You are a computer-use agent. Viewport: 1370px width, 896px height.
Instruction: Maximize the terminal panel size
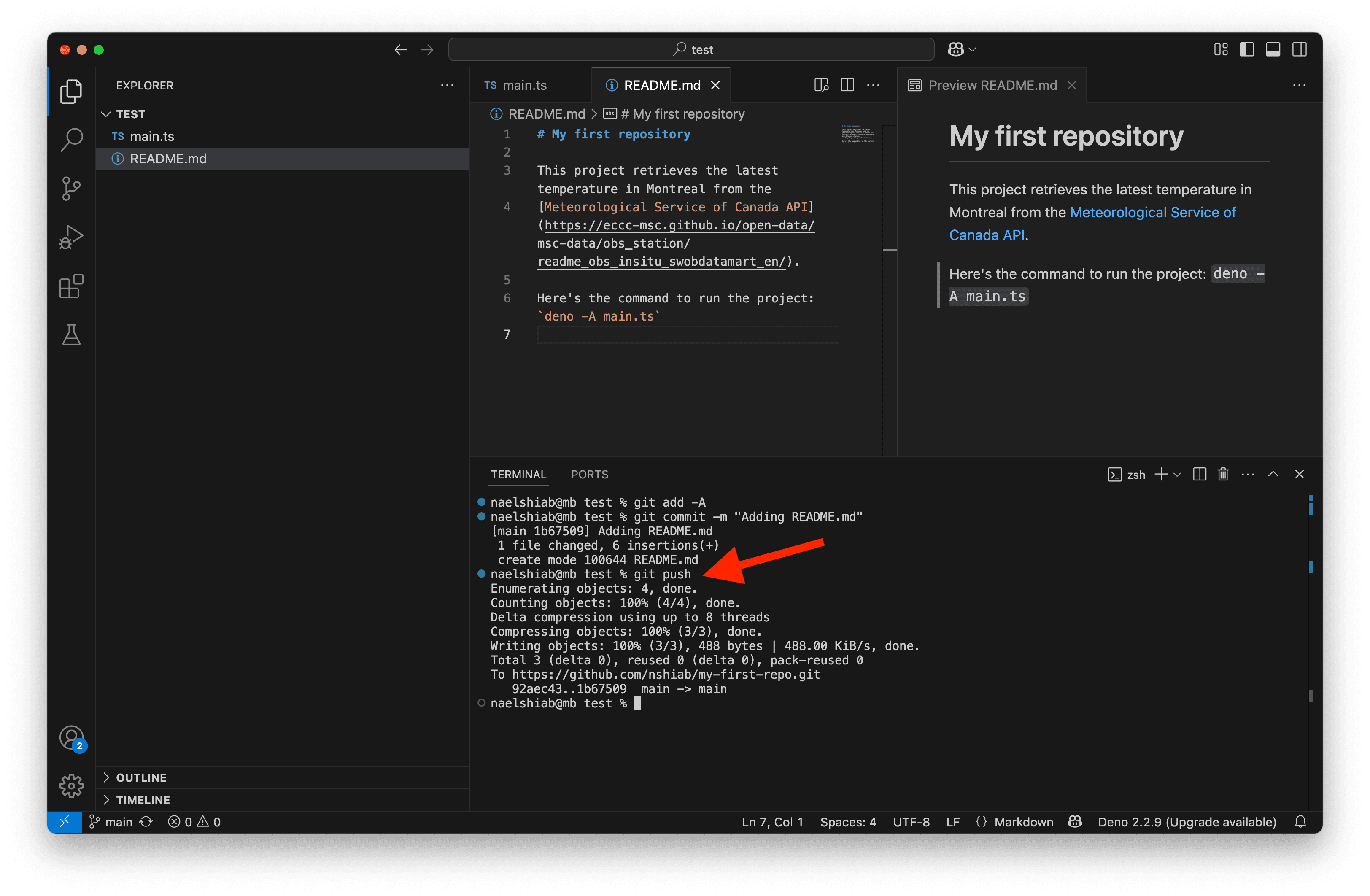click(1273, 475)
